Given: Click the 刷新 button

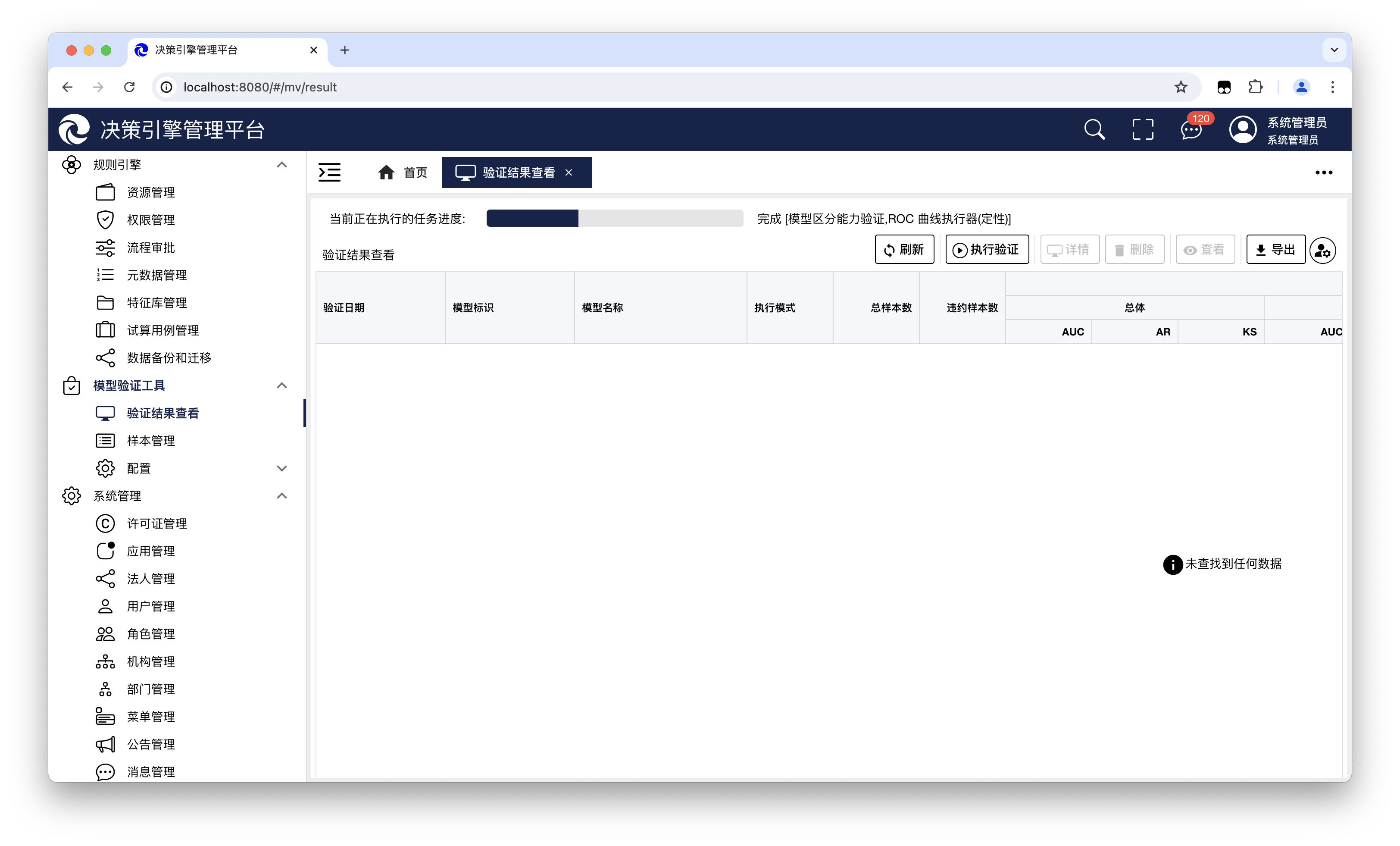Looking at the screenshot, I should click(904, 250).
